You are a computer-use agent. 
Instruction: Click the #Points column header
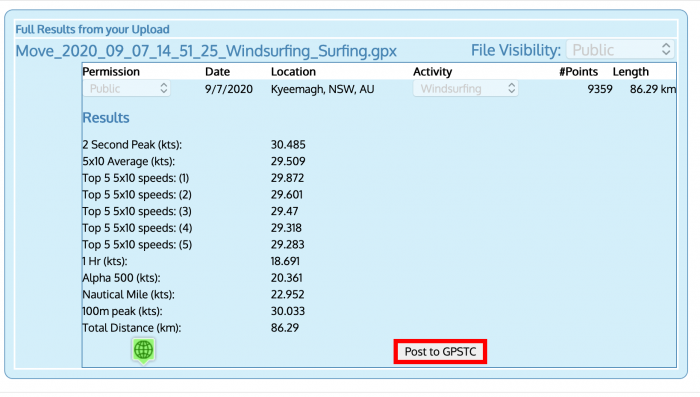coord(578,72)
